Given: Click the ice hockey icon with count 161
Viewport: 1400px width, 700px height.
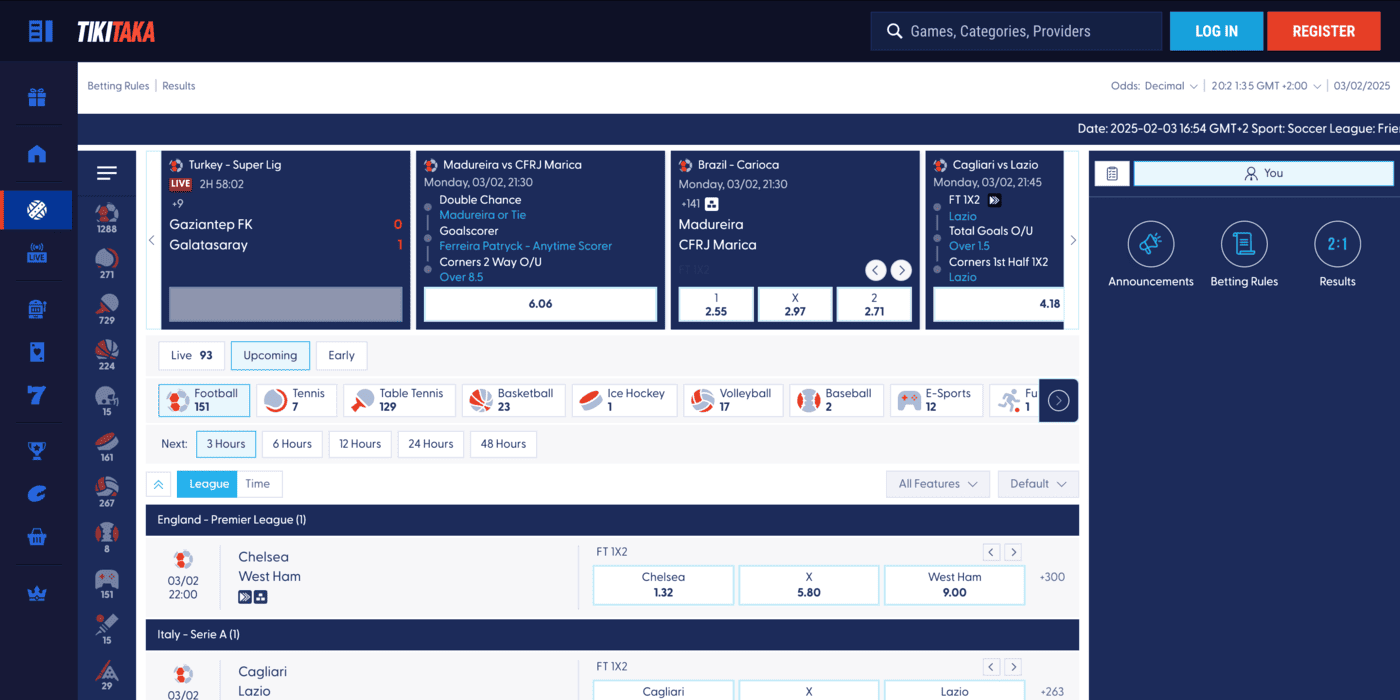Looking at the screenshot, I should [107, 447].
